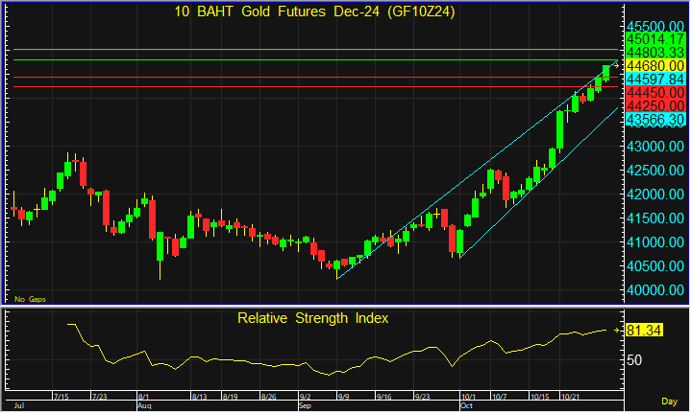Click the 45014.17 green price tag

pos(654,38)
